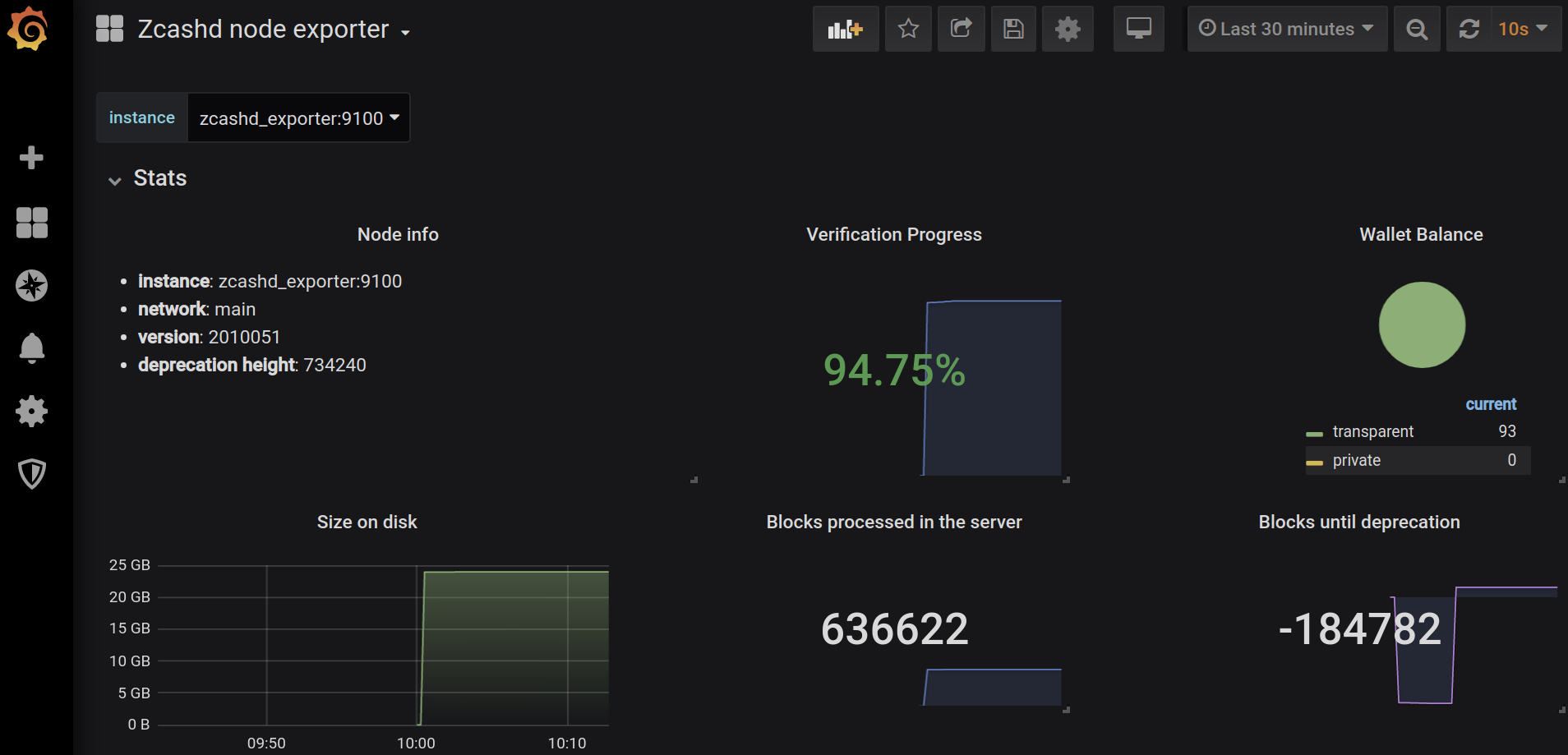Refresh the dashboard now
This screenshot has height=755, width=1568.
[1469, 30]
